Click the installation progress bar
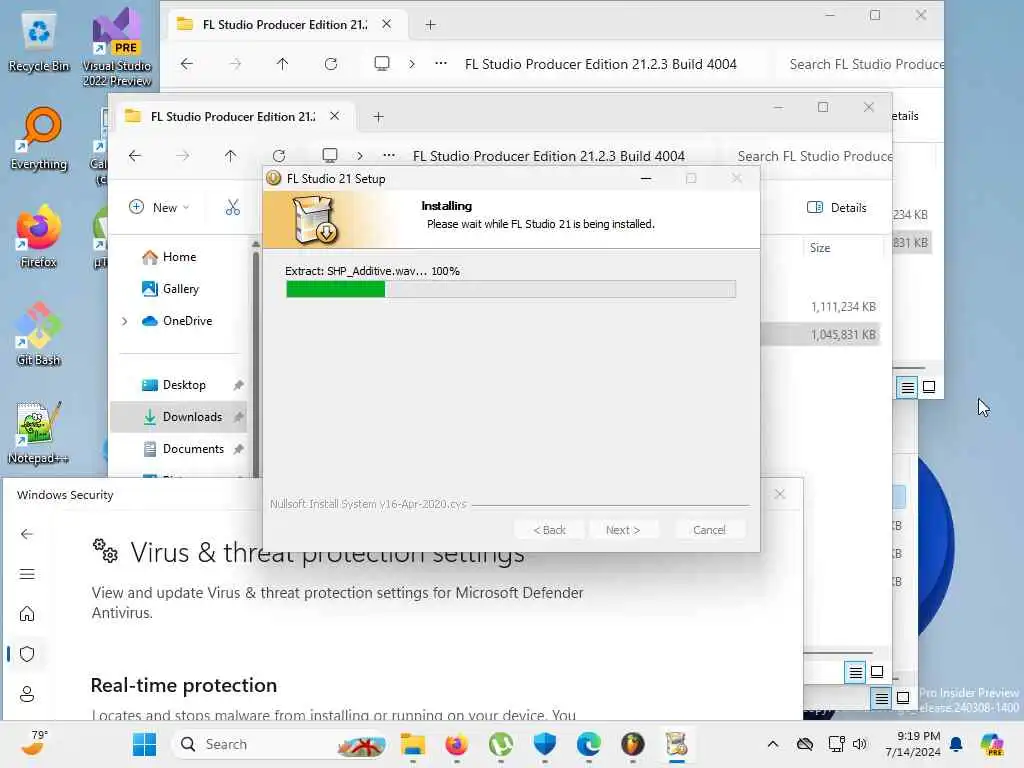 [511, 289]
